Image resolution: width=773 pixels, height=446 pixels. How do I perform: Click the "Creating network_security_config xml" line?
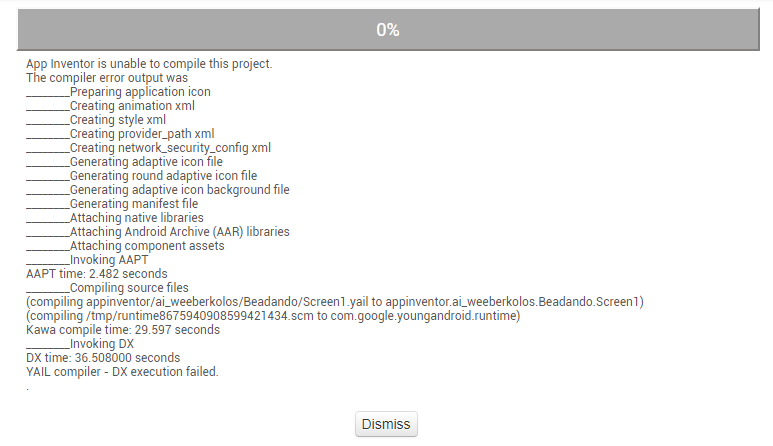tap(170, 148)
